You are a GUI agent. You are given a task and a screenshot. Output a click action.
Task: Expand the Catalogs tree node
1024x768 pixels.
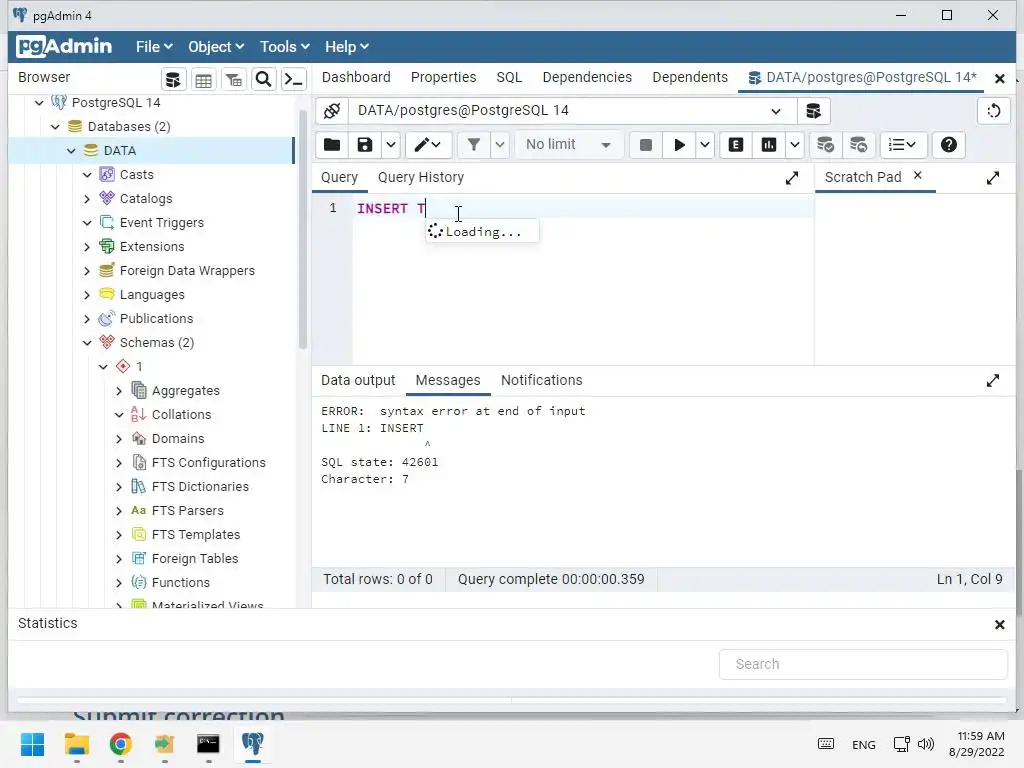click(x=87, y=199)
